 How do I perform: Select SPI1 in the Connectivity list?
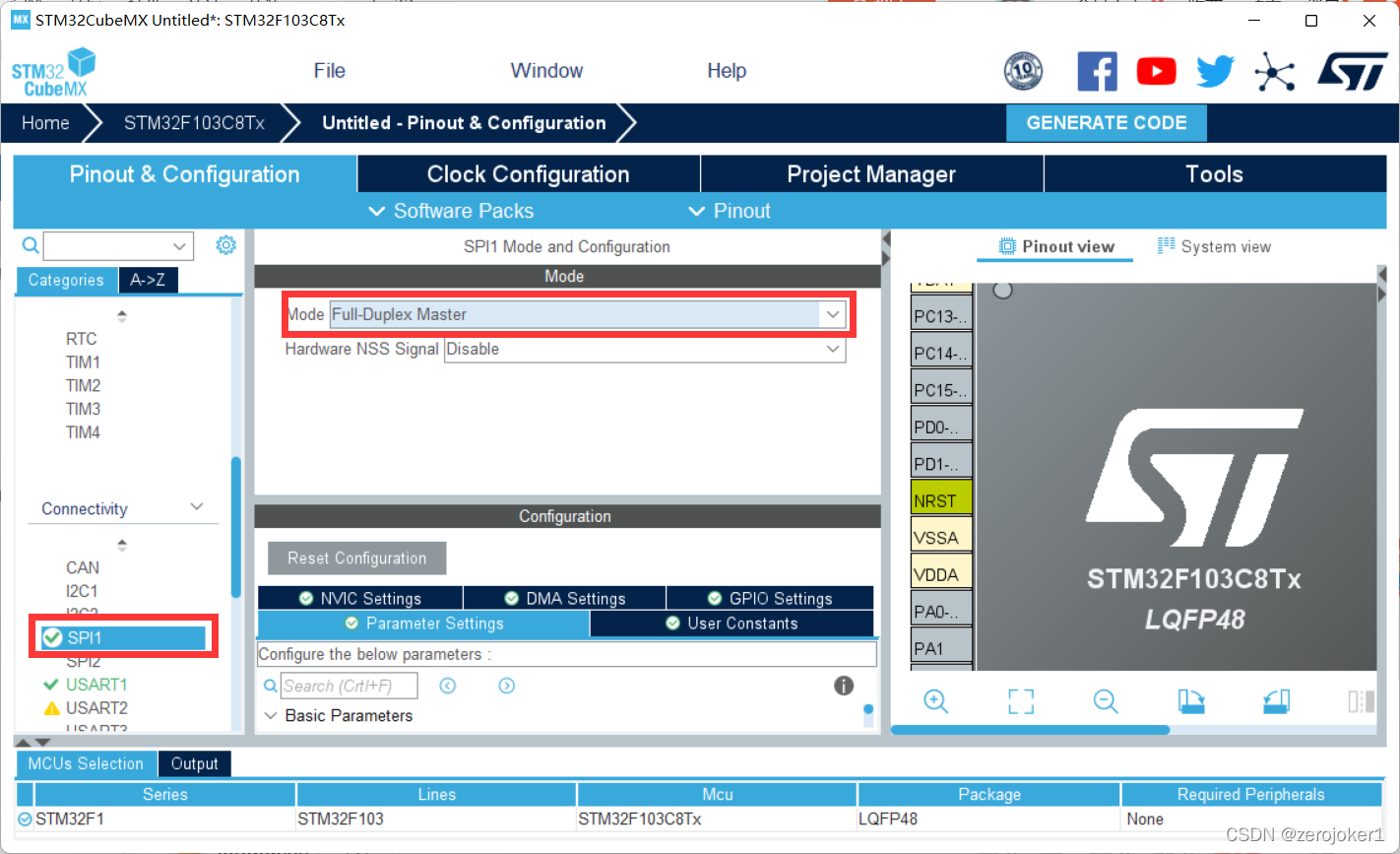tap(123, 638)
